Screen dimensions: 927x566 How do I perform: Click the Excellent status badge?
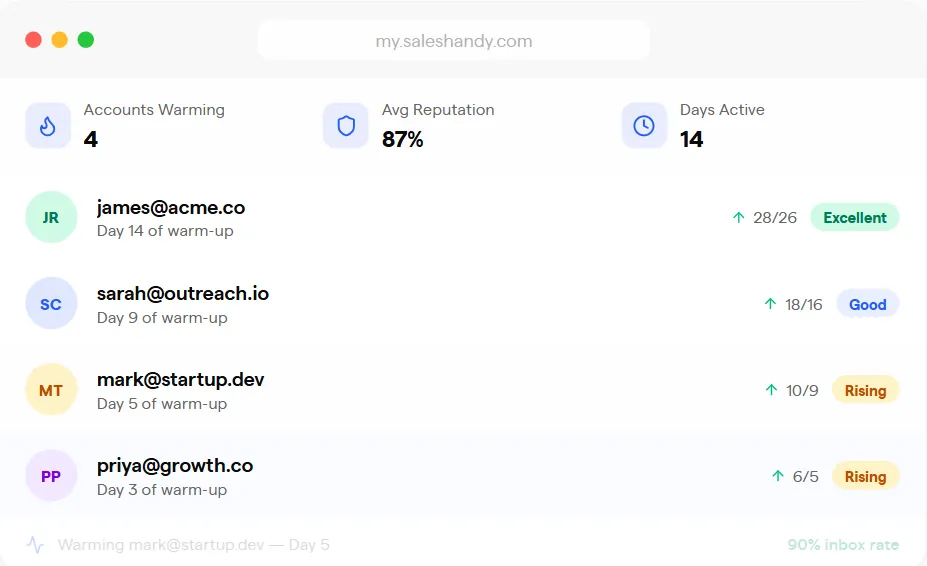point(855,218)
